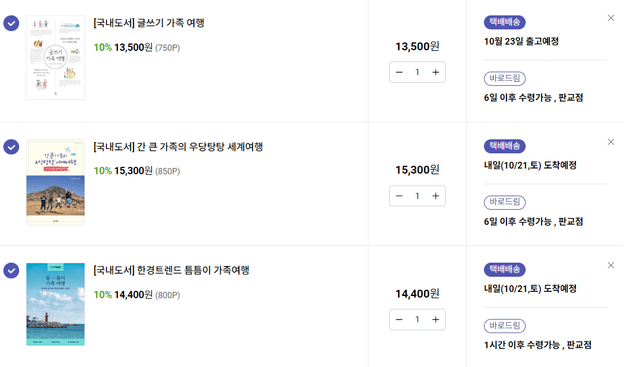Open the 글쓰기 가족 여행 book cover thumbnail
Viewport: 640px width, 367px height.
coord(56,58)
